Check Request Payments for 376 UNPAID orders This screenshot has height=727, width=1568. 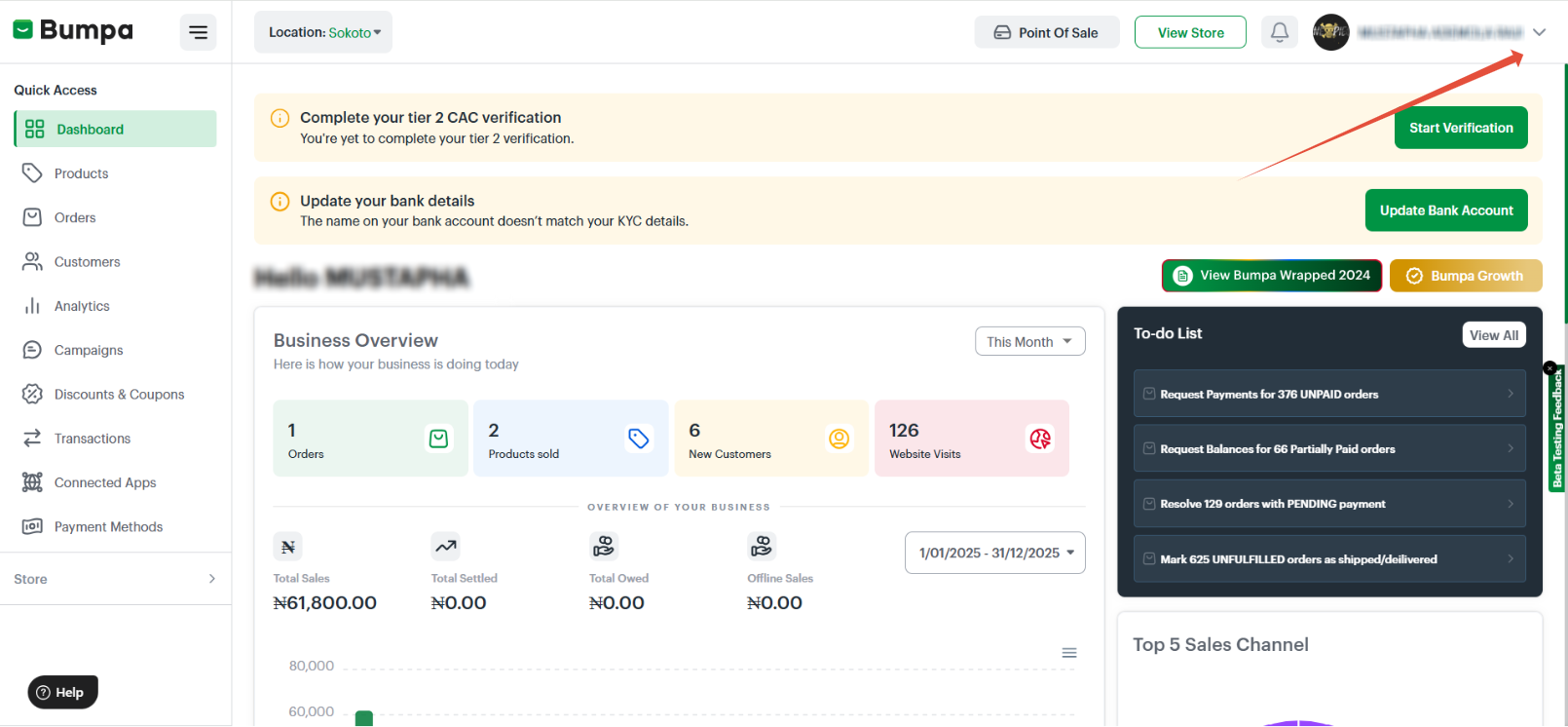1149,394
